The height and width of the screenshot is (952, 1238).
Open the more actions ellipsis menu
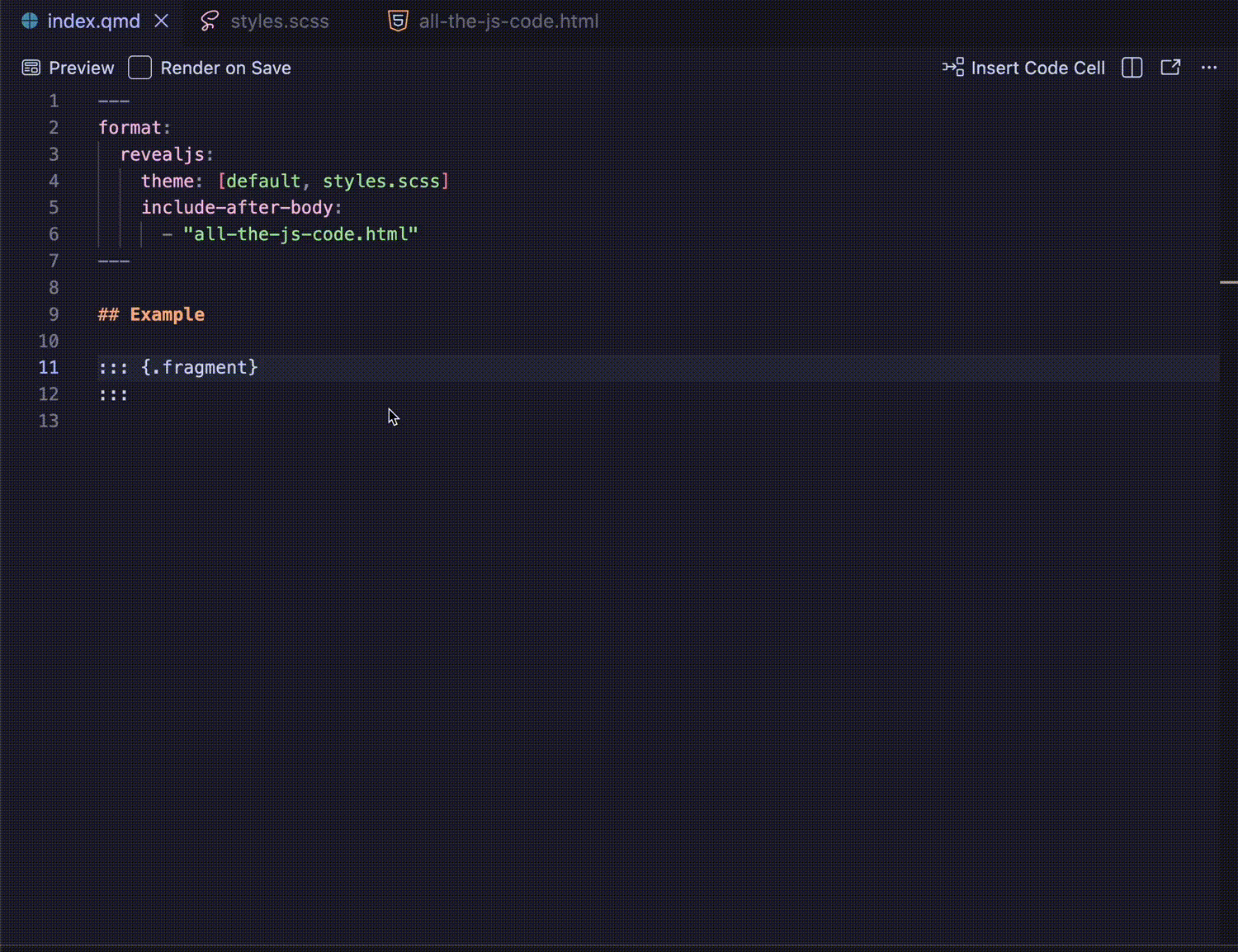click(1209, 68)
